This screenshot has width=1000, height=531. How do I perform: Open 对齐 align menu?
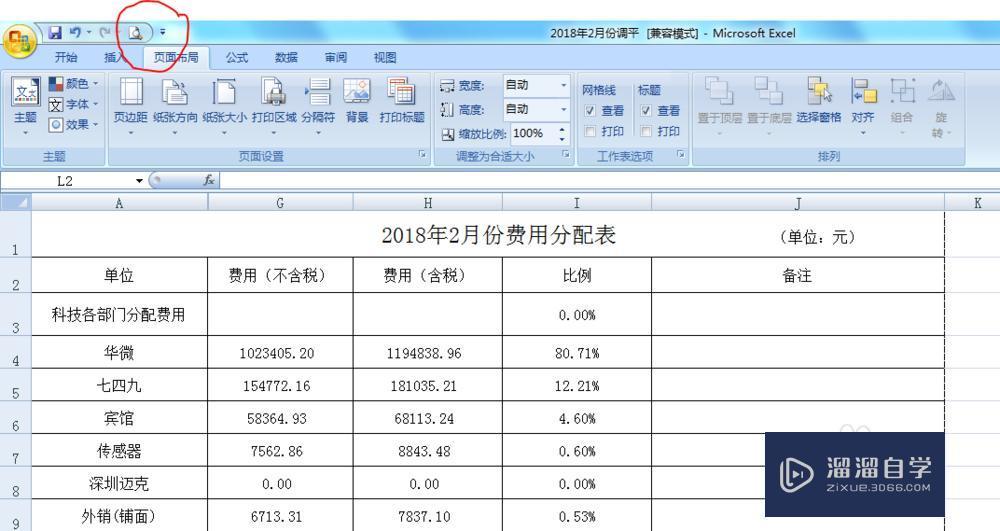coord(863,106)
